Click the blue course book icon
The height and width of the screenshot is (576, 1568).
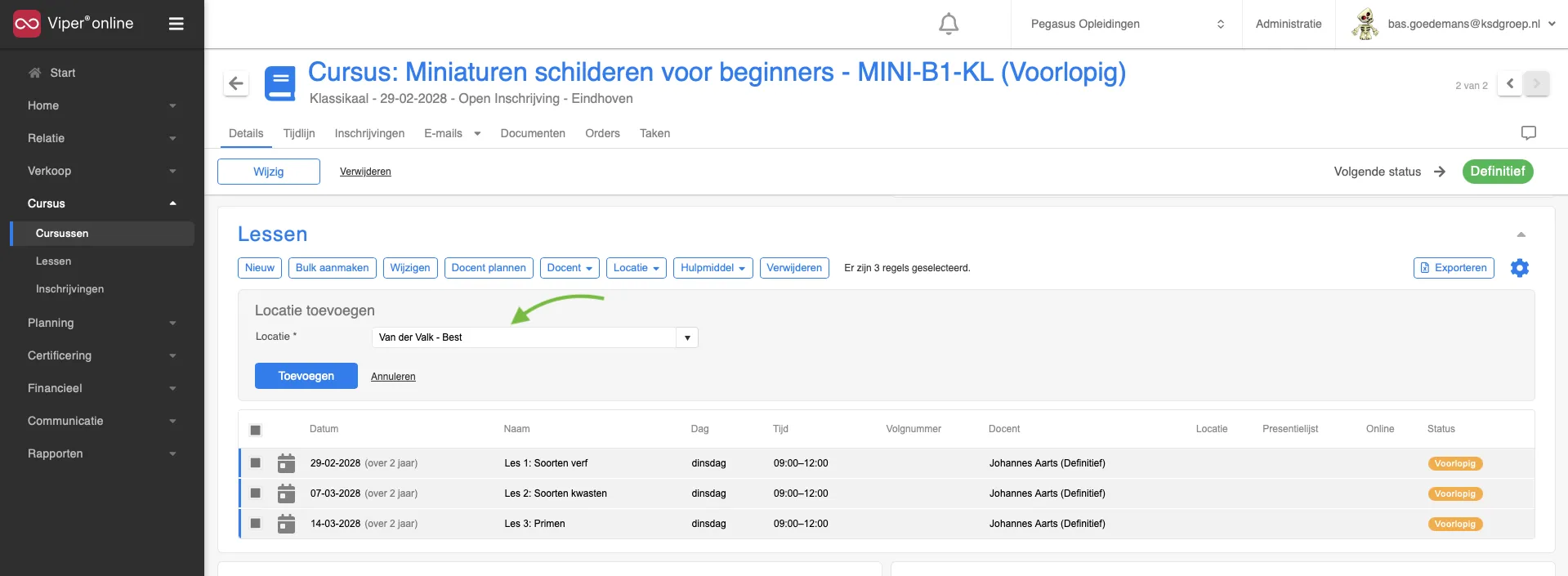click(x=280, y=83)
